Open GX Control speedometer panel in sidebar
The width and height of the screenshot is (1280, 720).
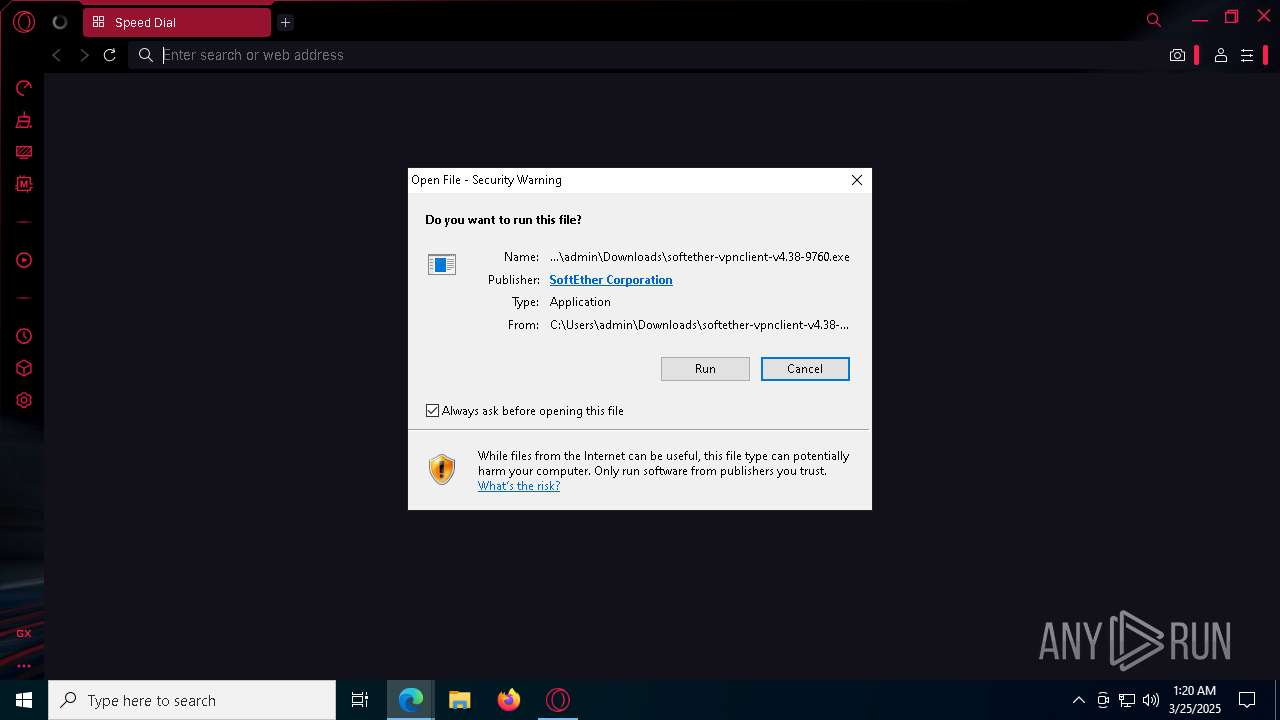point(24,88)
